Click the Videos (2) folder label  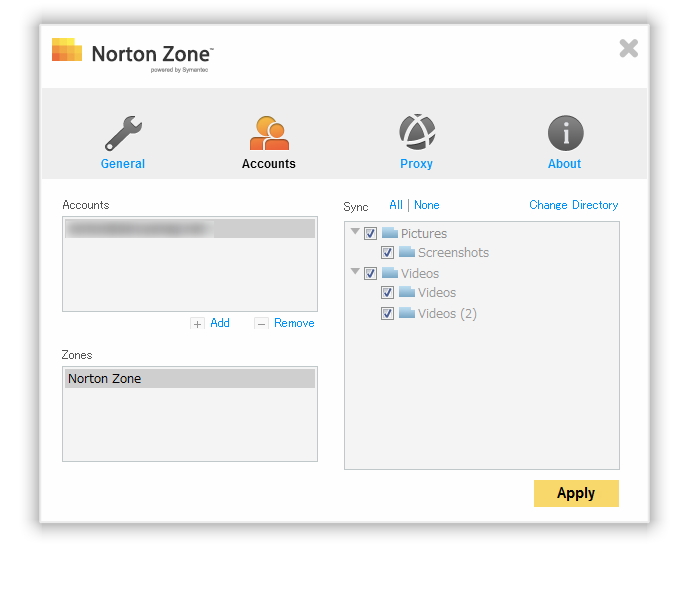pos(447,313)
